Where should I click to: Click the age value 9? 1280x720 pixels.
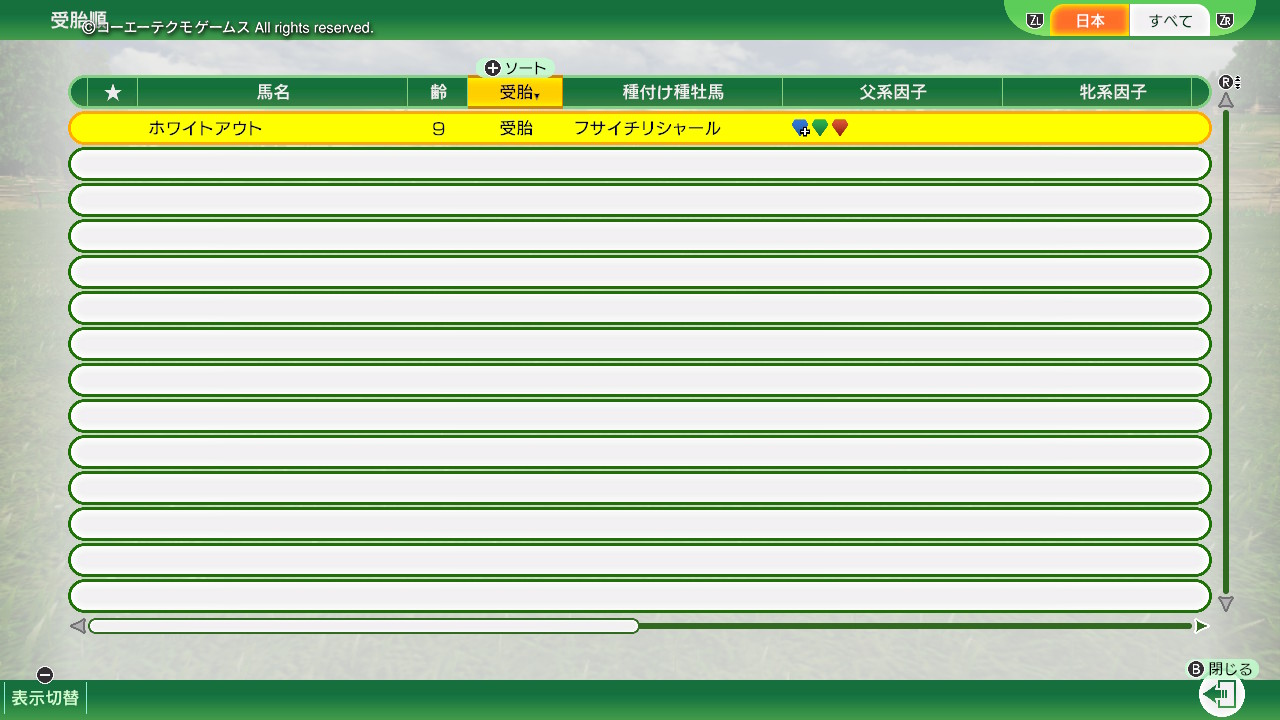coord(438,128)
